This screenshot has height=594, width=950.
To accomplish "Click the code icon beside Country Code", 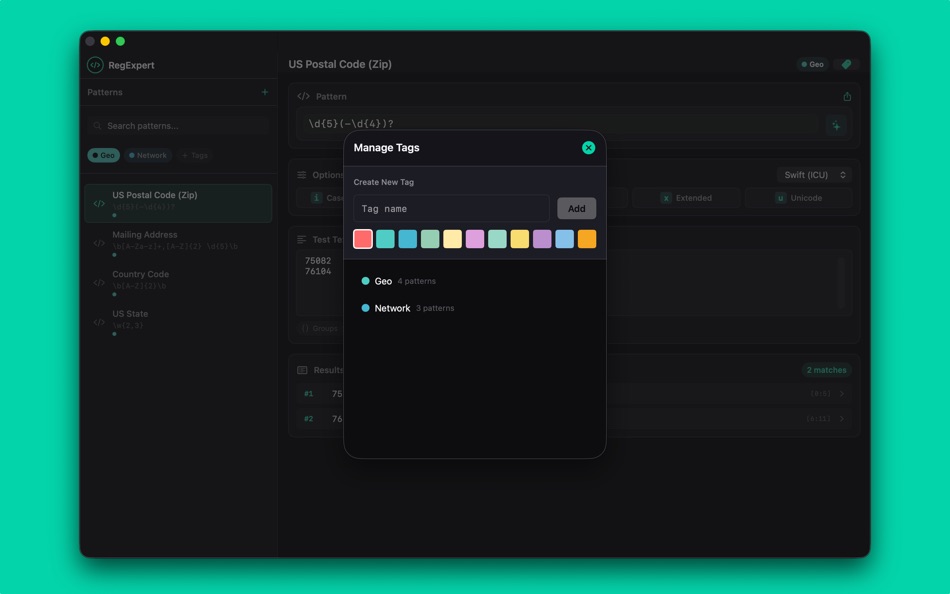I will [99, 282].
